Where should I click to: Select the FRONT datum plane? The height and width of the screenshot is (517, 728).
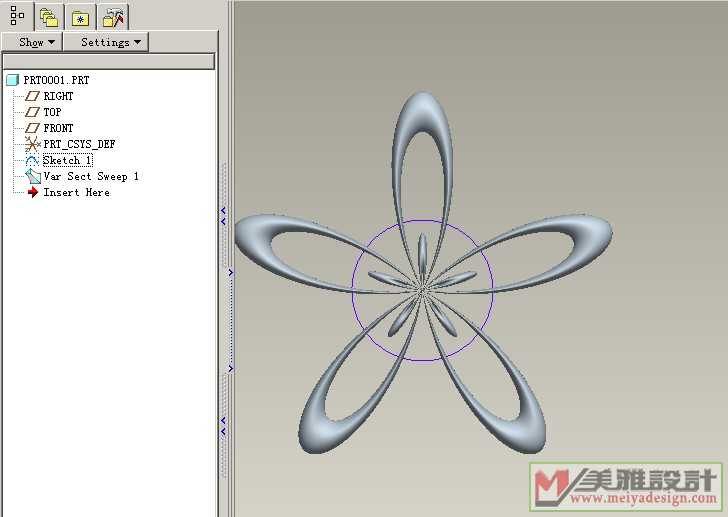[58, 128]
